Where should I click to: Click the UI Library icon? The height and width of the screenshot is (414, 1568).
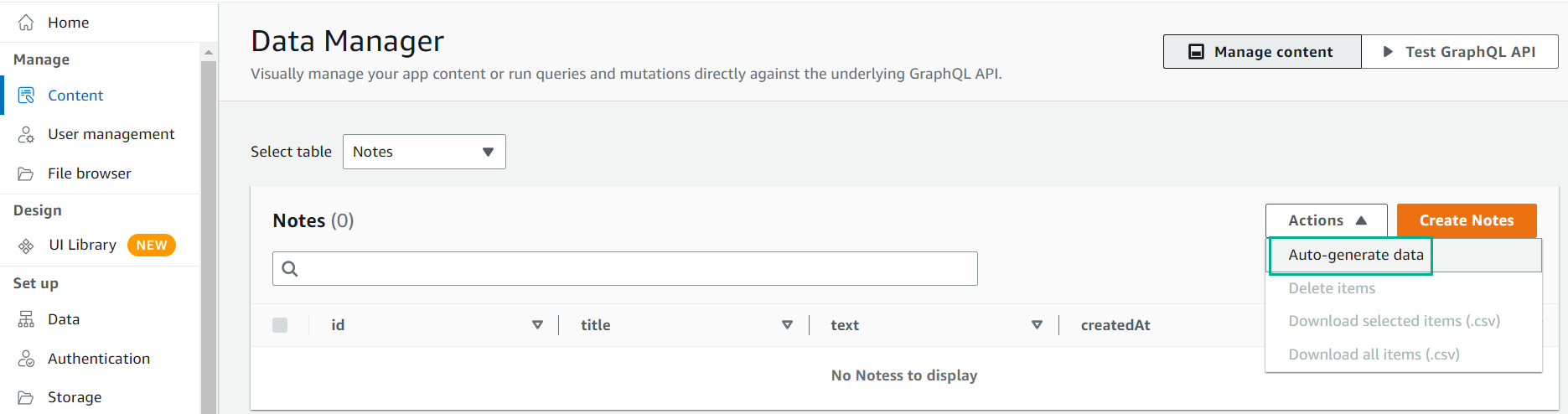click(x=26, y=246)
